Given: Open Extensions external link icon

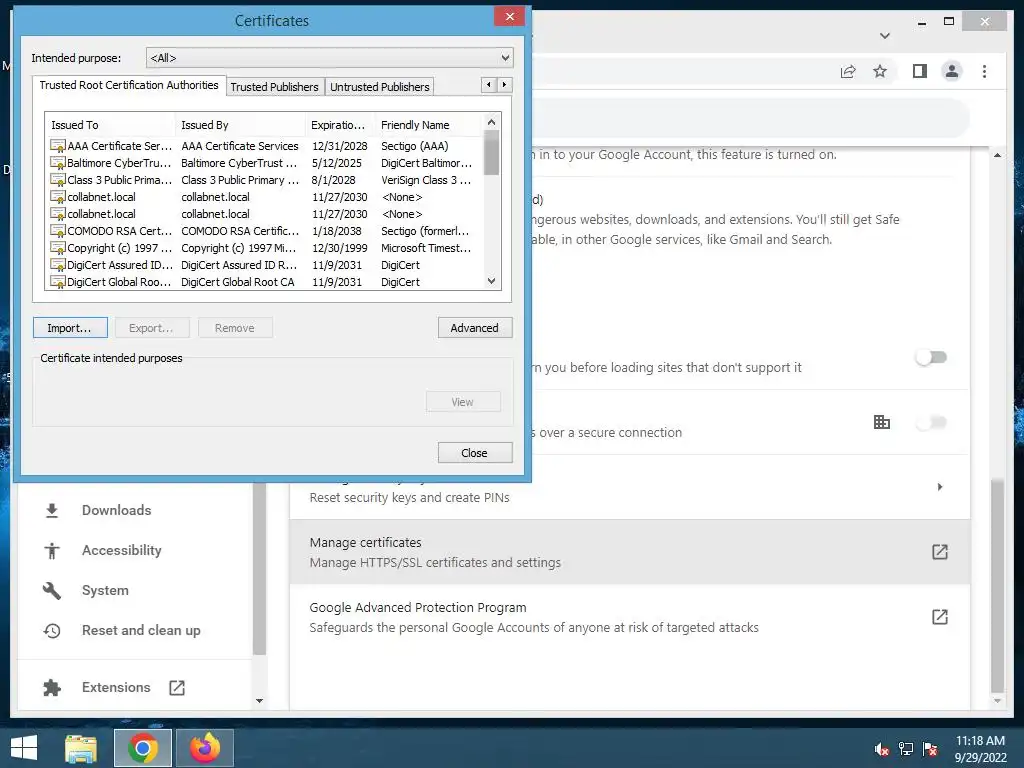Looking at the screenshot, I should tap(177, 688).
